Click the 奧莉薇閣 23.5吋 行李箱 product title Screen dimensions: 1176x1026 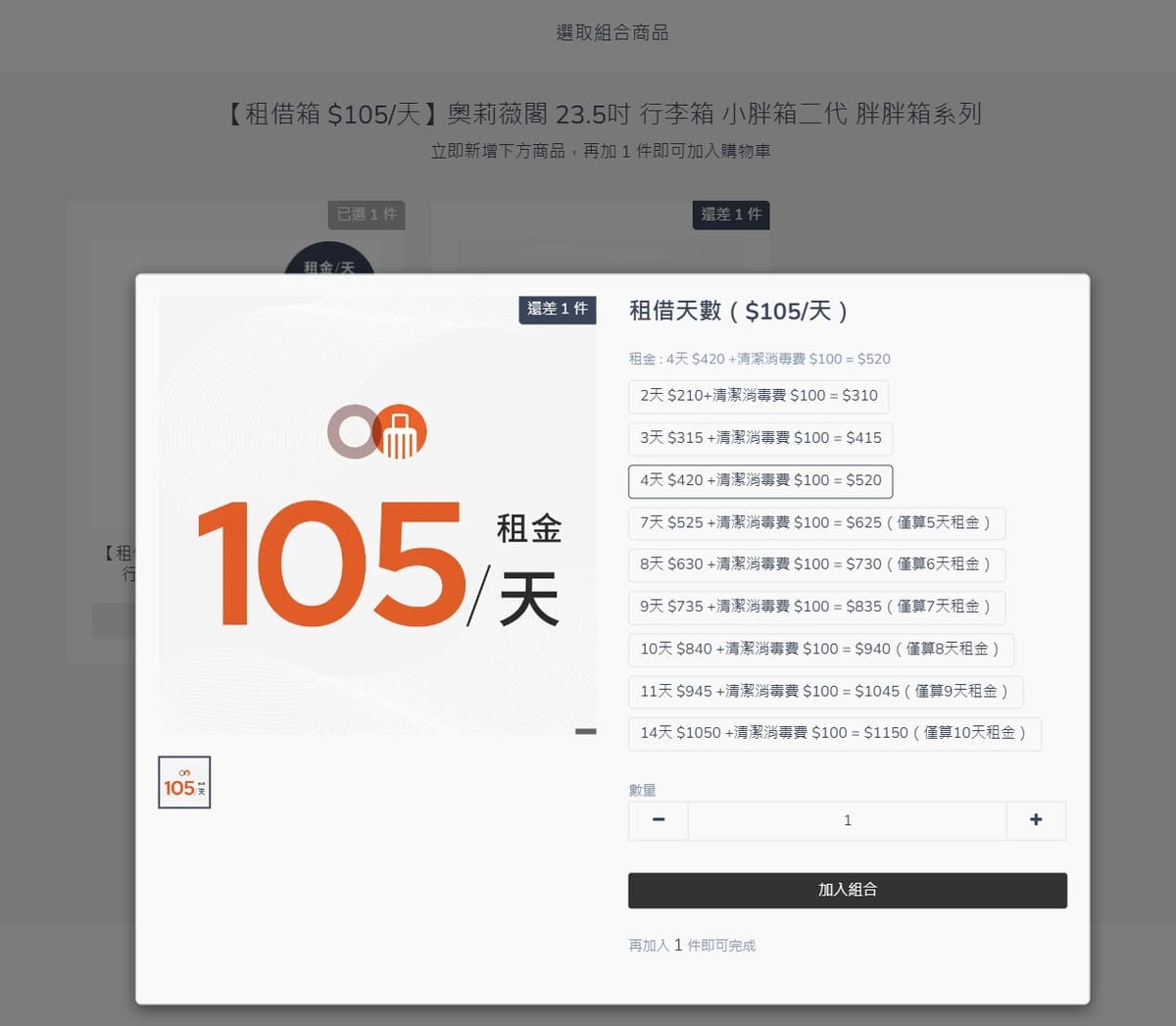pyautogui.click(x=603, y=114)
